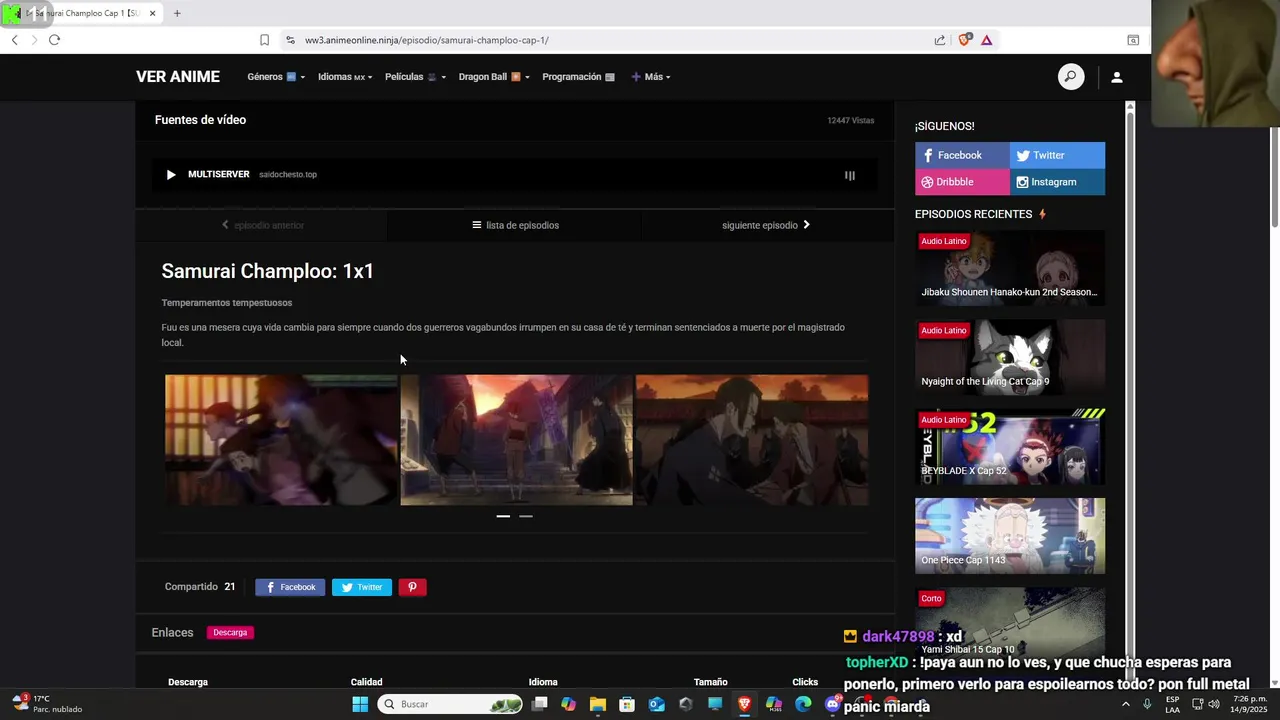
Task: Follow on Twitter in sidebar
Action: coord(1057,155)
